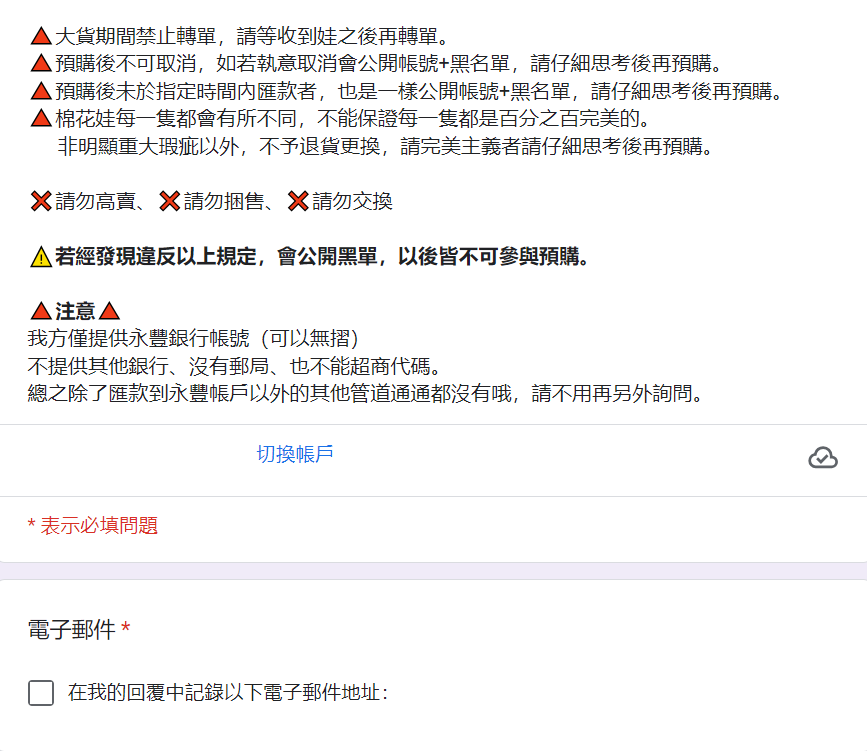Click the red triangle before 棉花娃每一隻
This screenshot has height=751, width=867.
click(x=41, y=118)
